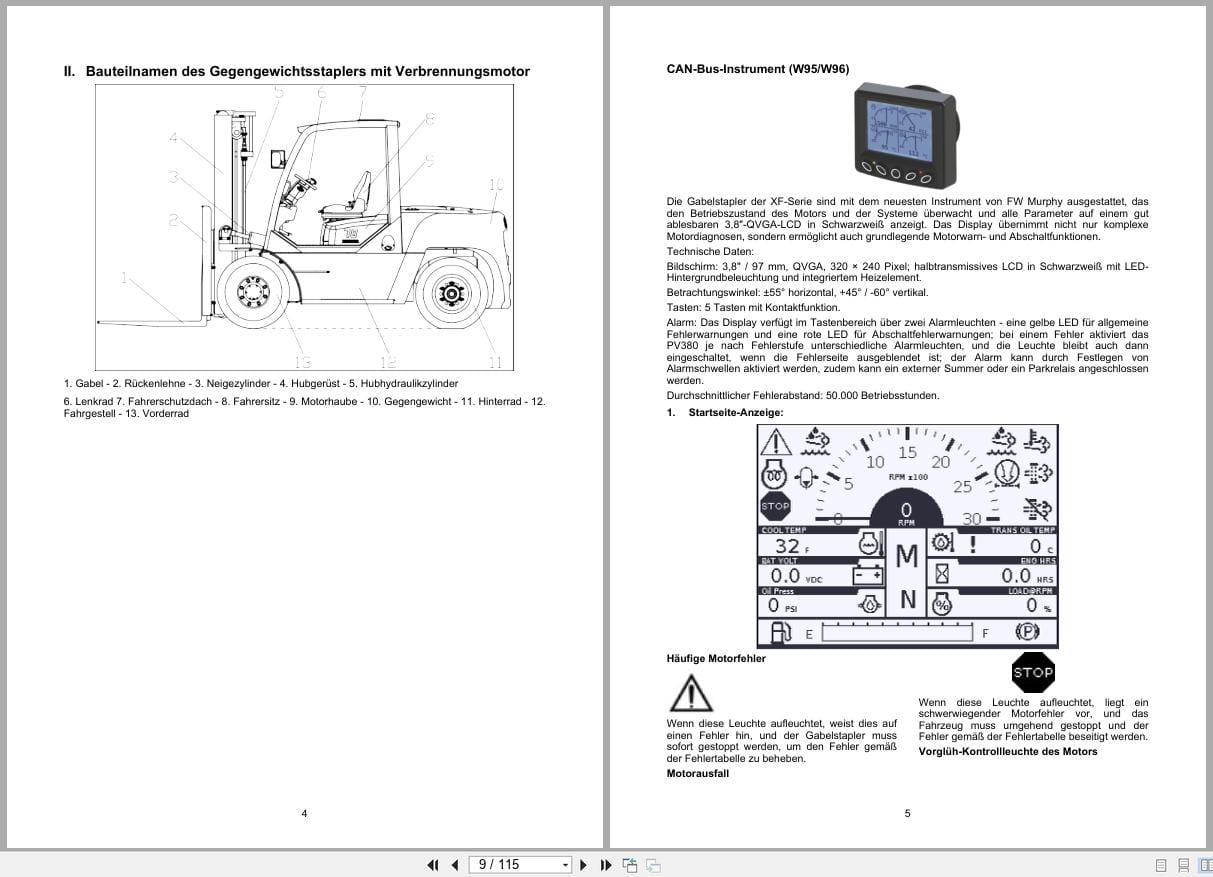This screenshot has height=877, width=1213.
Task: Jump to the first page of the document
Action: click(x=433, y=864)
